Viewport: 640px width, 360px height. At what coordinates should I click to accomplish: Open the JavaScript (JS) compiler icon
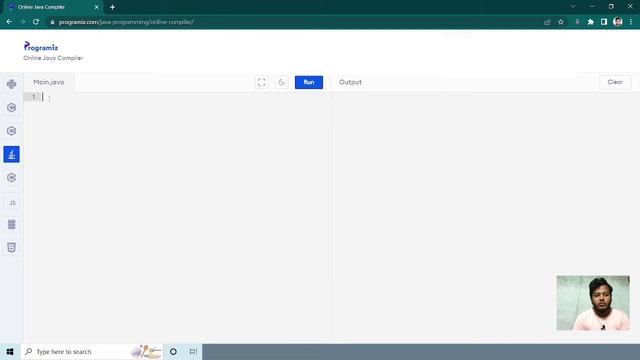tap(11, 202)
